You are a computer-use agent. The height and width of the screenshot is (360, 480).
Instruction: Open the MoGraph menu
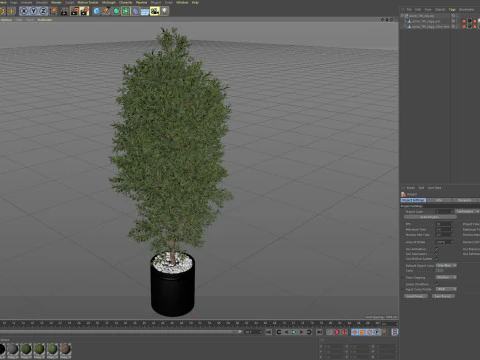pyautogui.click(x=109, y=2)
